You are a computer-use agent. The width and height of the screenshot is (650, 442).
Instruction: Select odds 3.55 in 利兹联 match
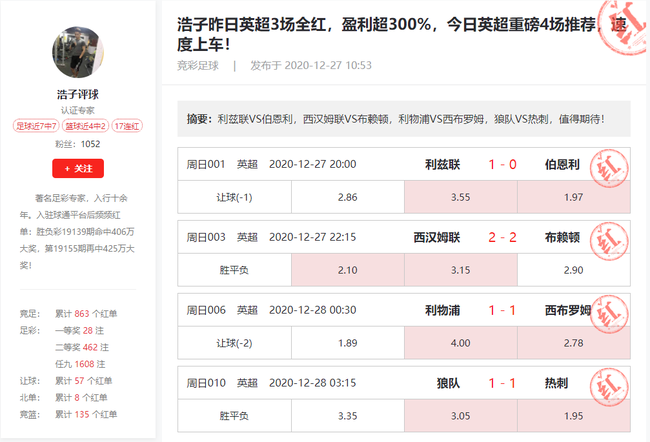pyautogui.click(x=461, y=197)
